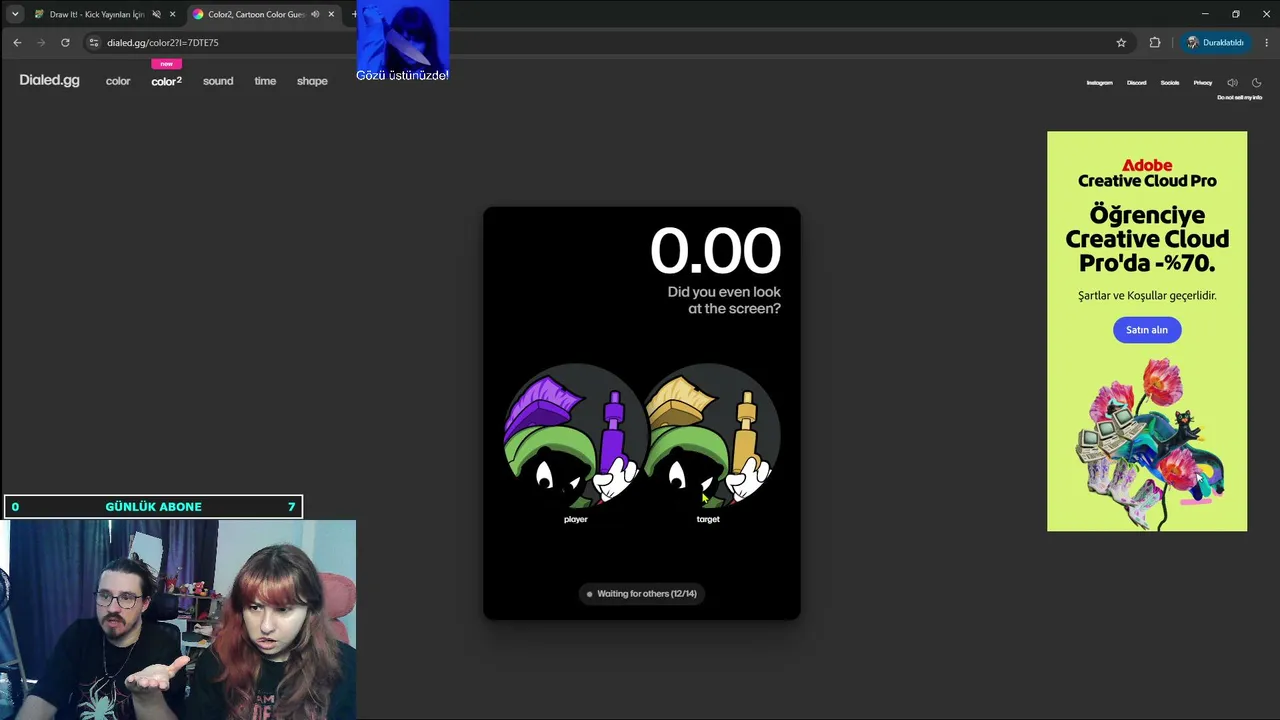1280x720 pixels.
Task: Open the browser extensions puzzle icon
Action: (1155, 42)
